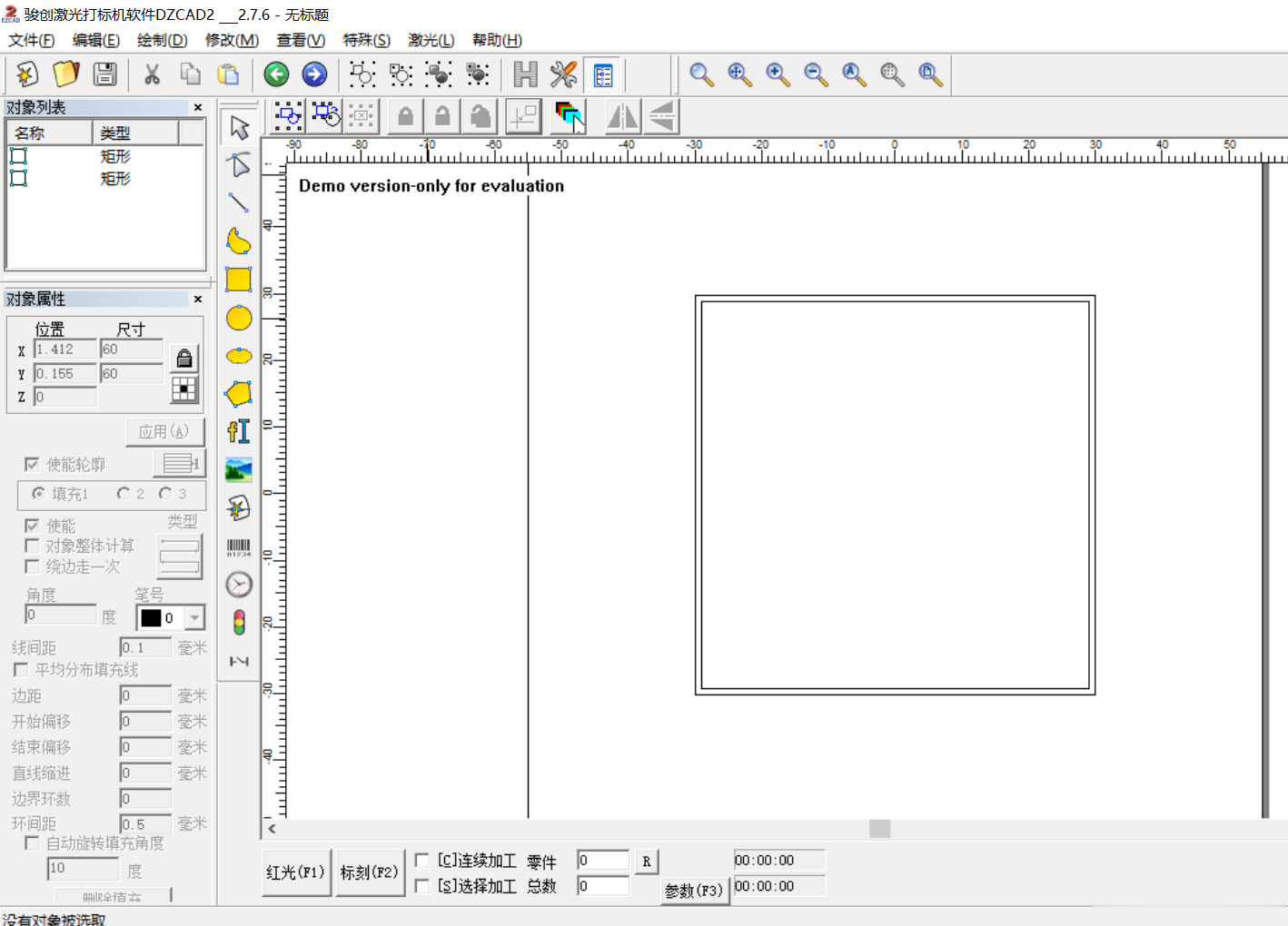Click the black pen color swatch
Image resolution: width=1288 pixels, height=926 pixels.
[x=151, y=618]
